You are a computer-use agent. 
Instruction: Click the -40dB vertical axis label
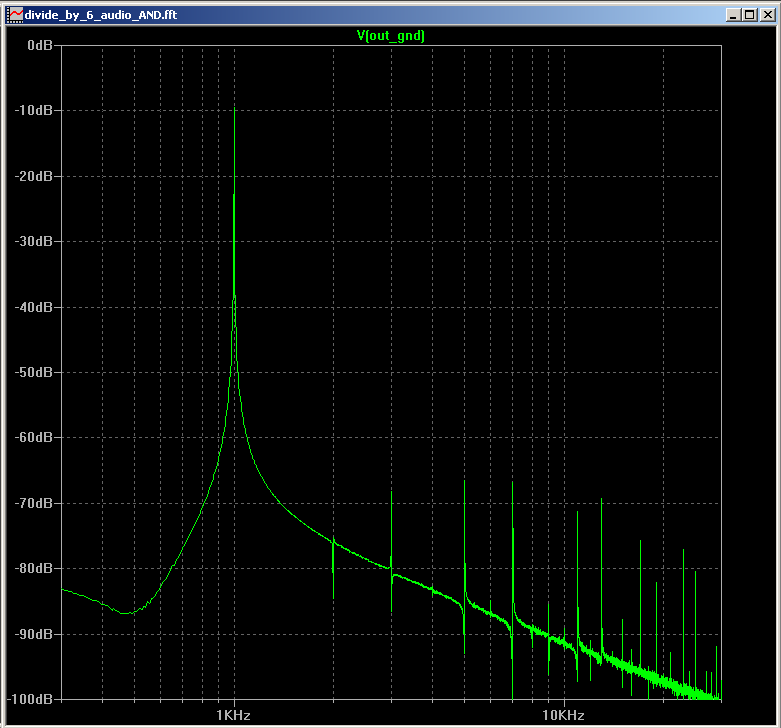[35, 307]
